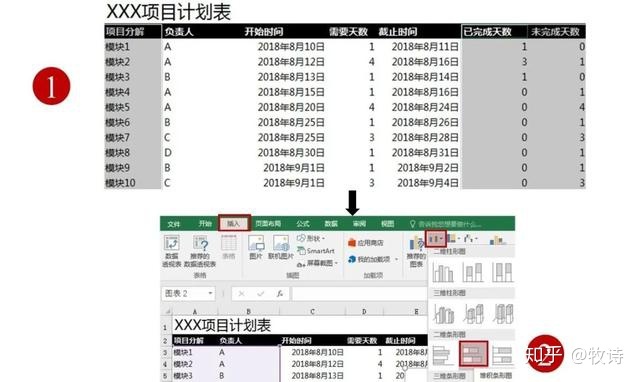Click the 2018年8月13日 cell in Excel sheet
Image resolution: width=640 pixels, height=382 pixels.
(x=318, y=375)
